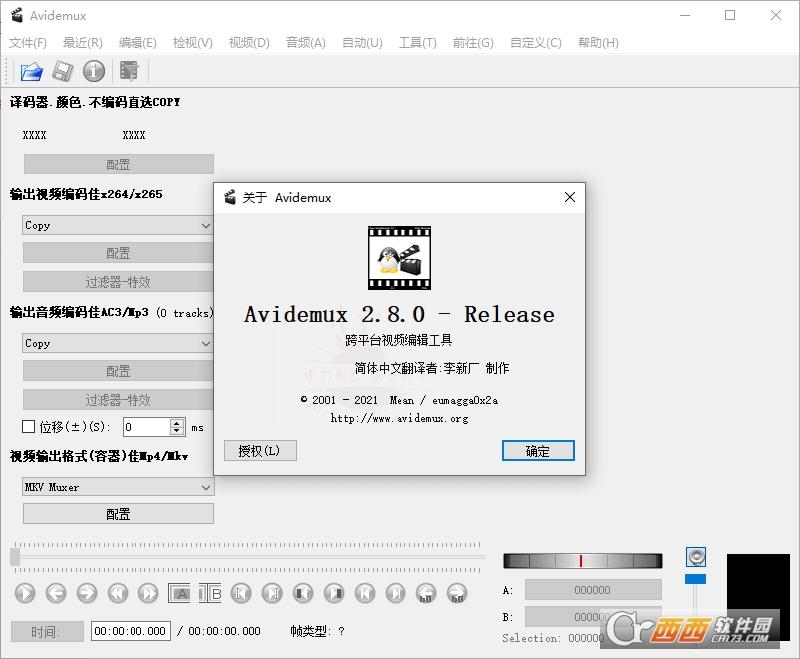Click the Open Video folder icon

click(x=32, y=71)
